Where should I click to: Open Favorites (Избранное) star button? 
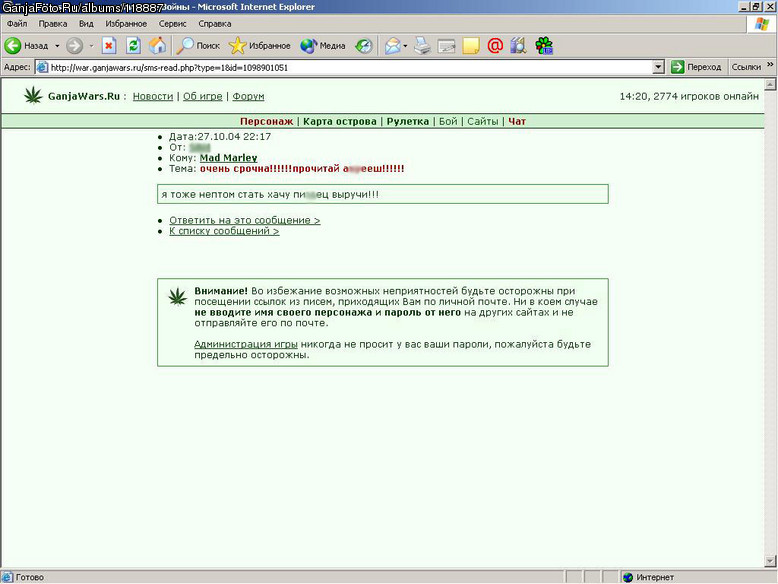click(259, 46)
